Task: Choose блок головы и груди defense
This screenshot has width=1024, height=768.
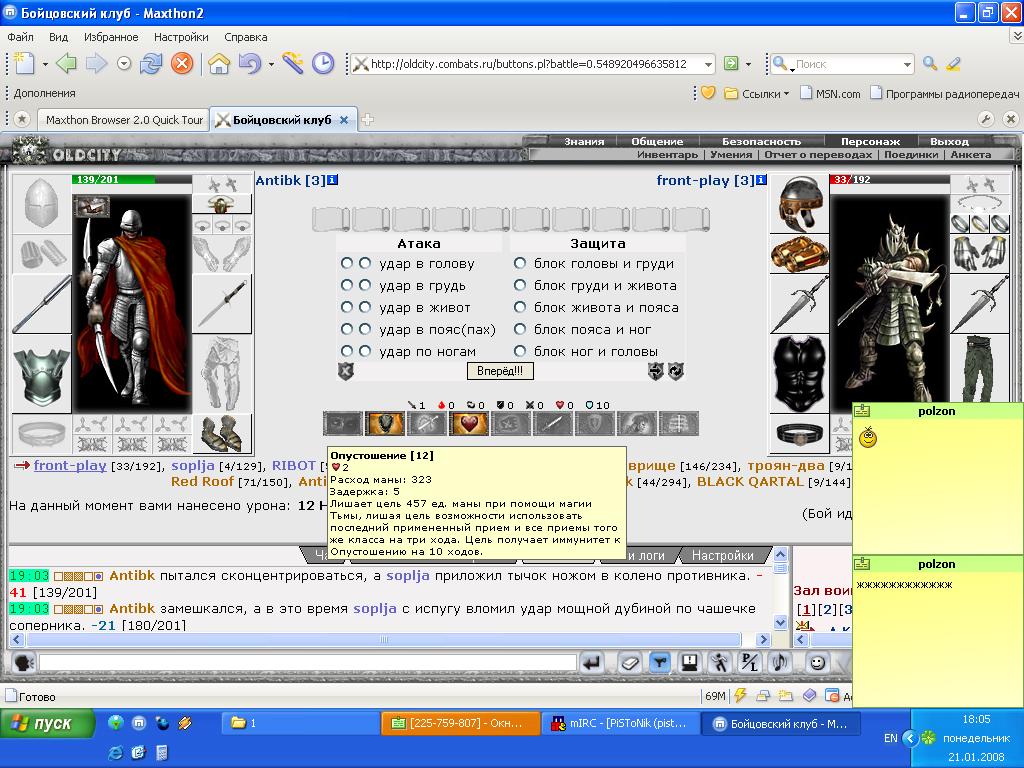Action: click(x=520, y=263)
